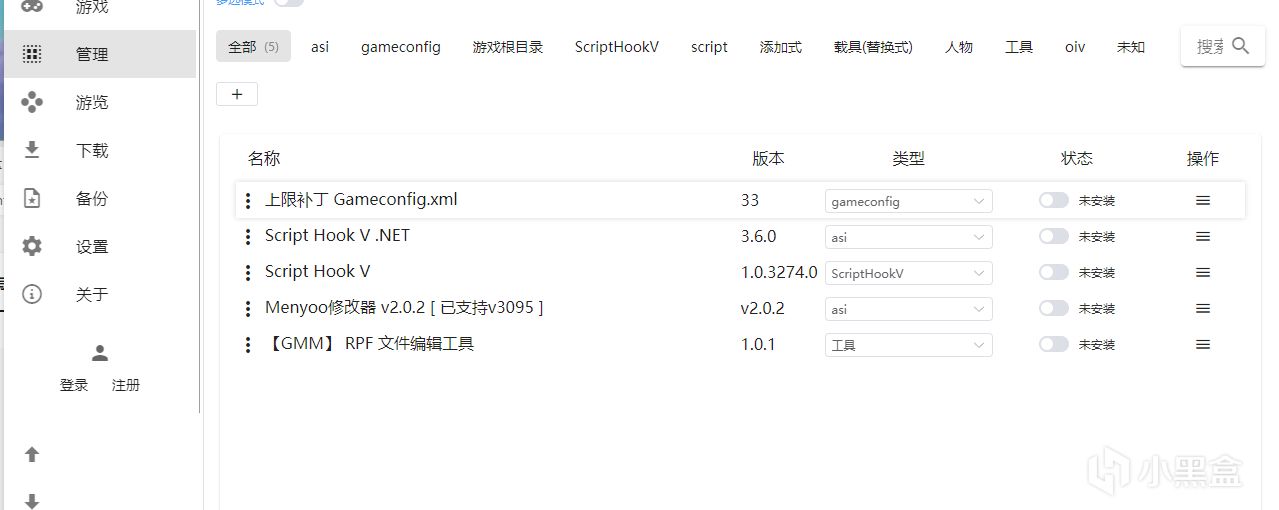
Task: Click the 备份 backup file icon
Action: pos(32,198)
